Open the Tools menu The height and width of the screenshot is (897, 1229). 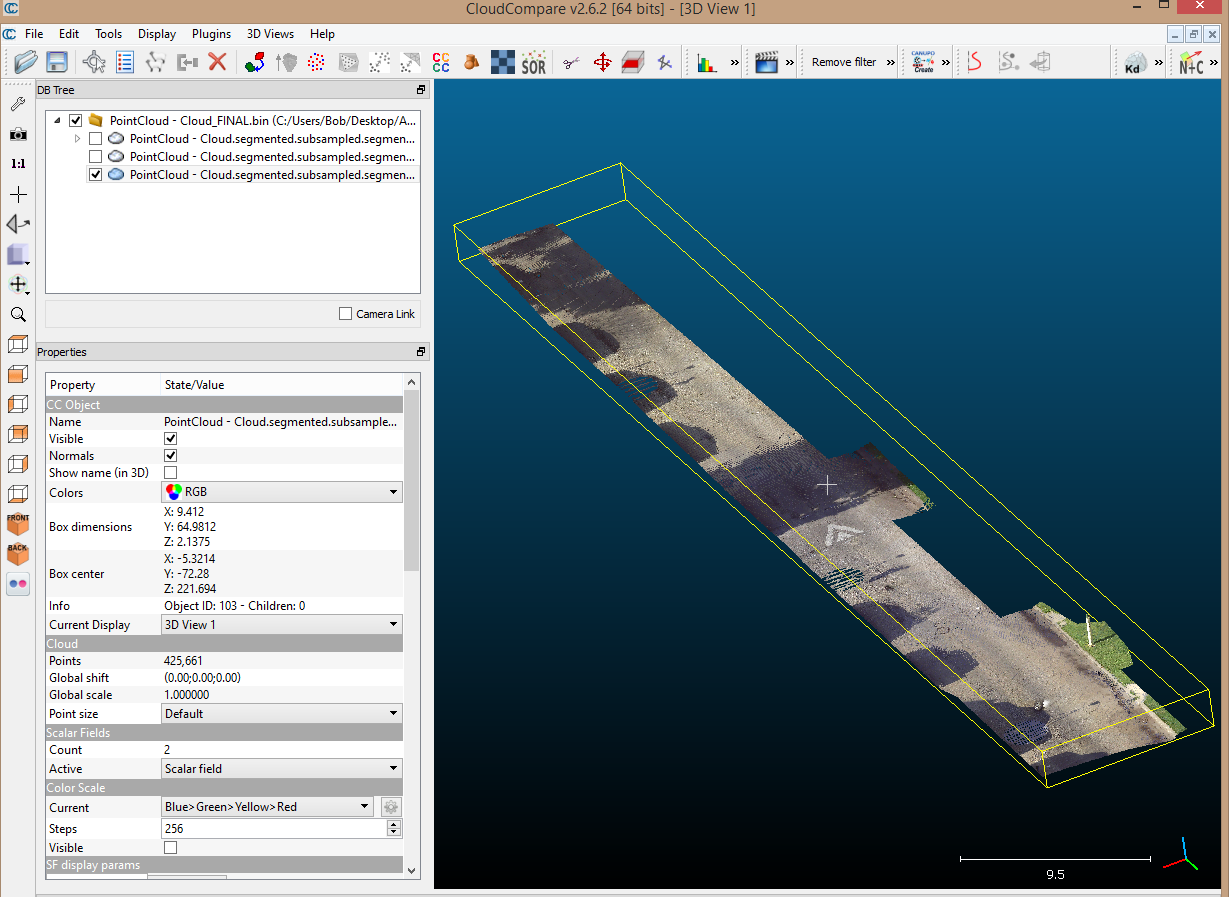108,34
